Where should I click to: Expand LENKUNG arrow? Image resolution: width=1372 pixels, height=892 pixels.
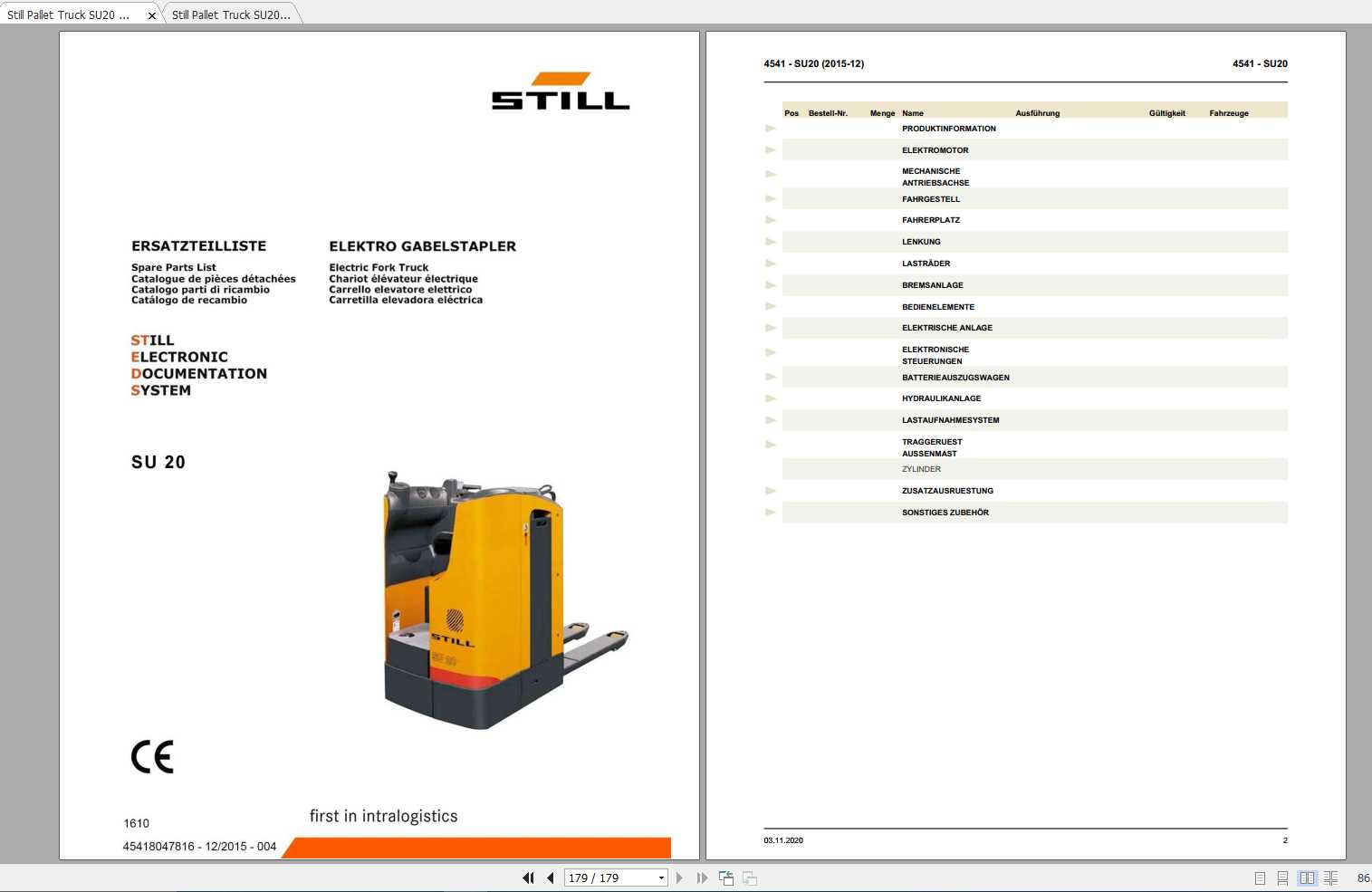click(x=771, y=242)
